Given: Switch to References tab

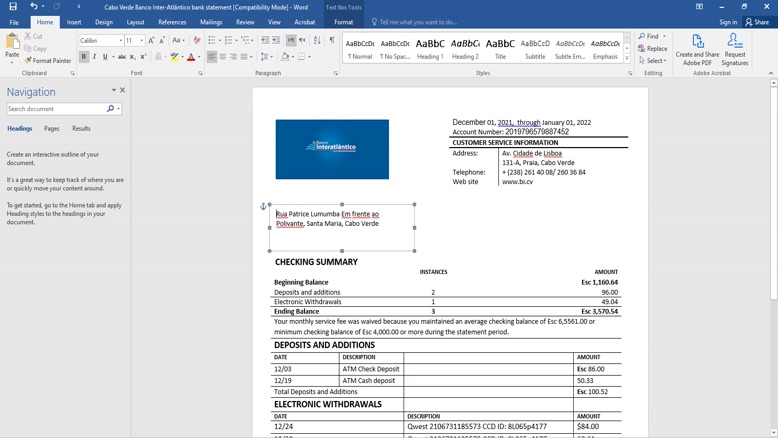Looking at the screenshot, I should [172, 22].
